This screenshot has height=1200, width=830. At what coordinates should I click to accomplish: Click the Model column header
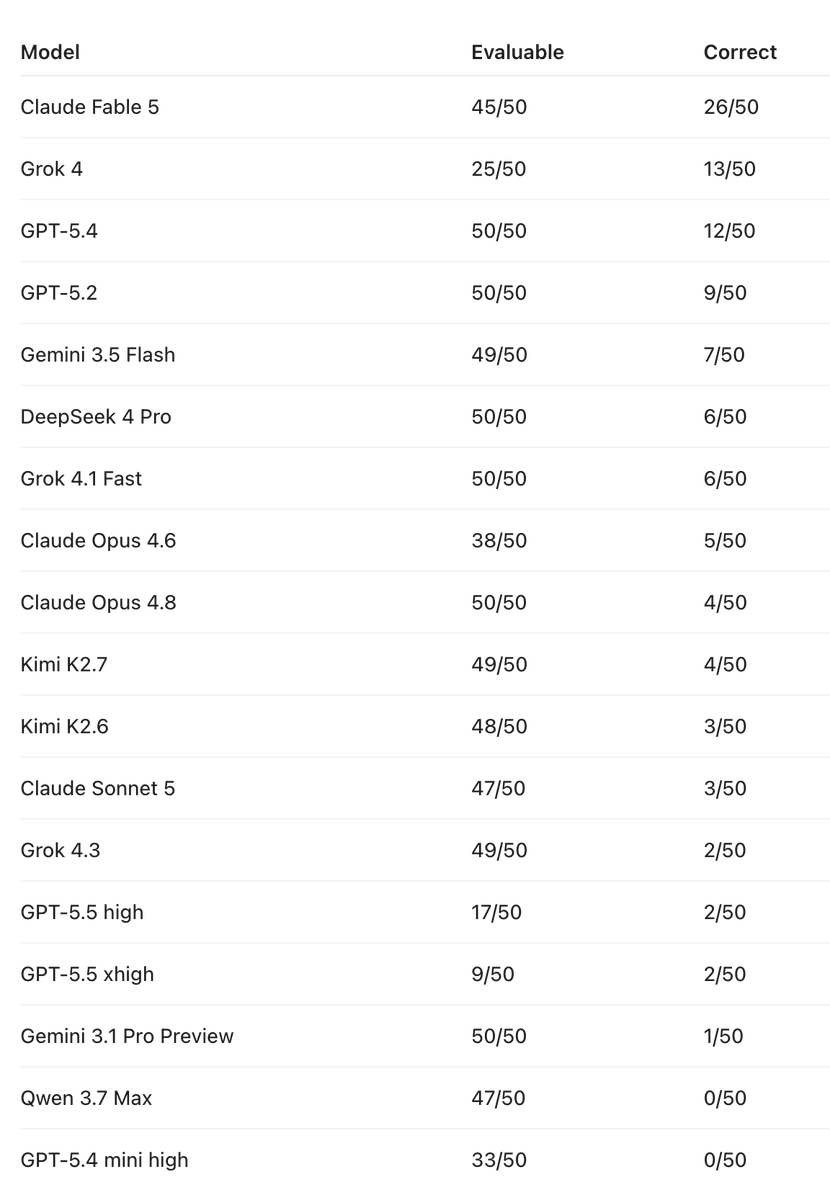[50, 52]
